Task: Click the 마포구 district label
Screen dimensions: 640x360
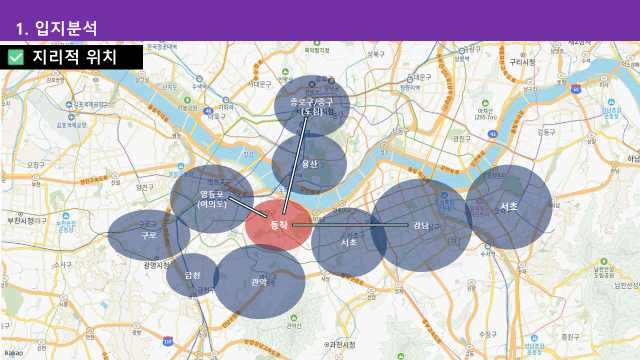Action: pyautogui.click(x=217, y=116)
